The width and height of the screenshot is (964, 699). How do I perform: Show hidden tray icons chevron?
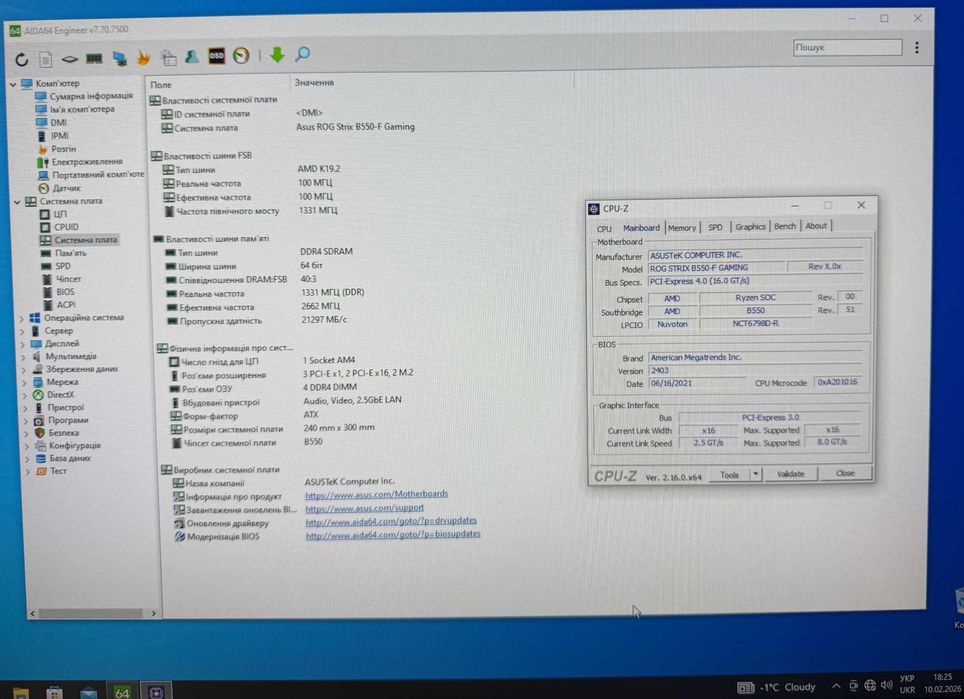coord(836,686)
